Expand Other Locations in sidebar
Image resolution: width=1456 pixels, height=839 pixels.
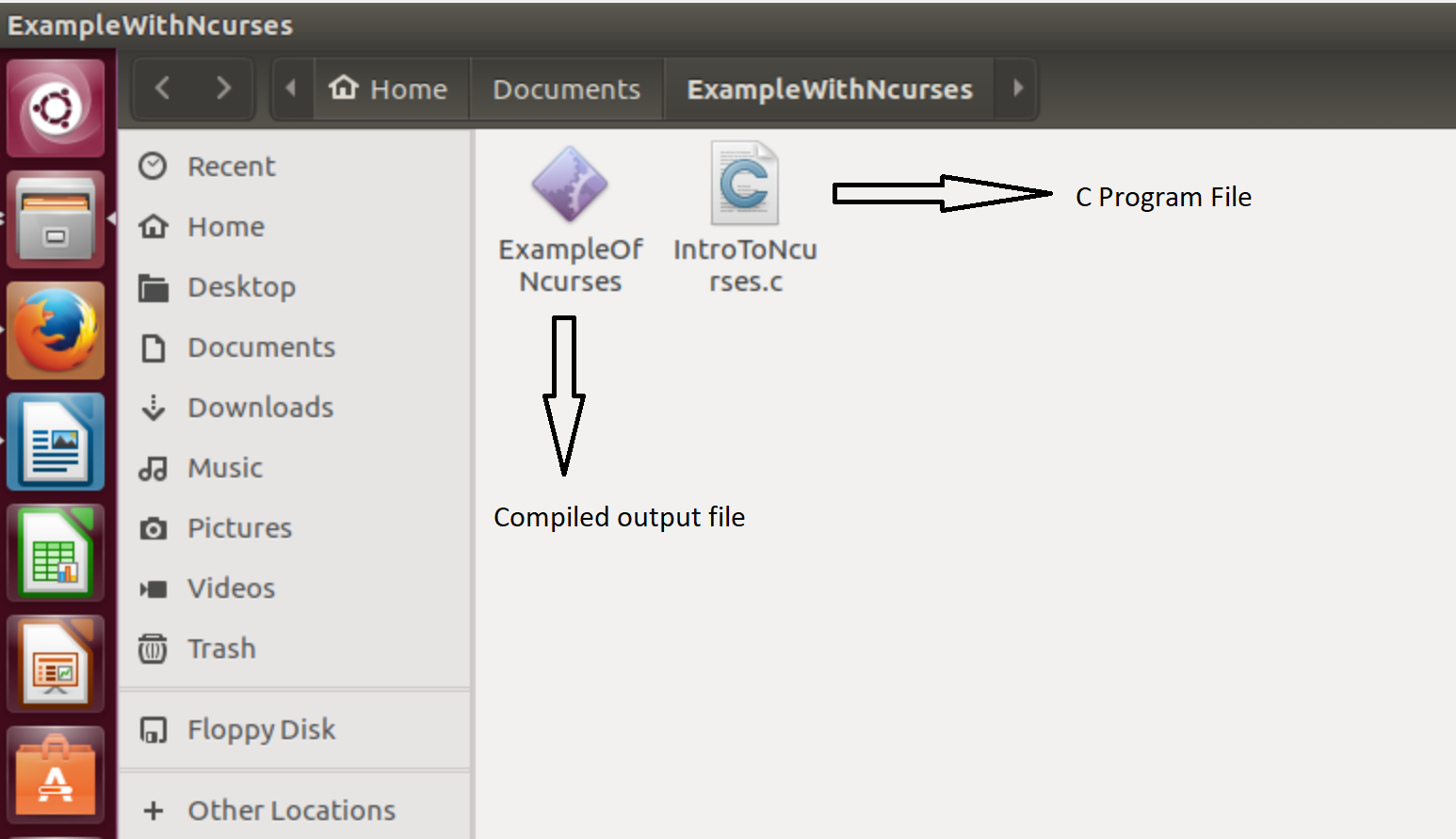click(291, 811)
